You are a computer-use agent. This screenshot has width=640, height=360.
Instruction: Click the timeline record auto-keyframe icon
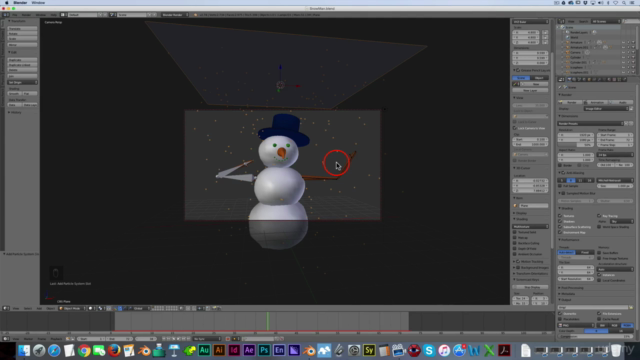click(228, 339)
